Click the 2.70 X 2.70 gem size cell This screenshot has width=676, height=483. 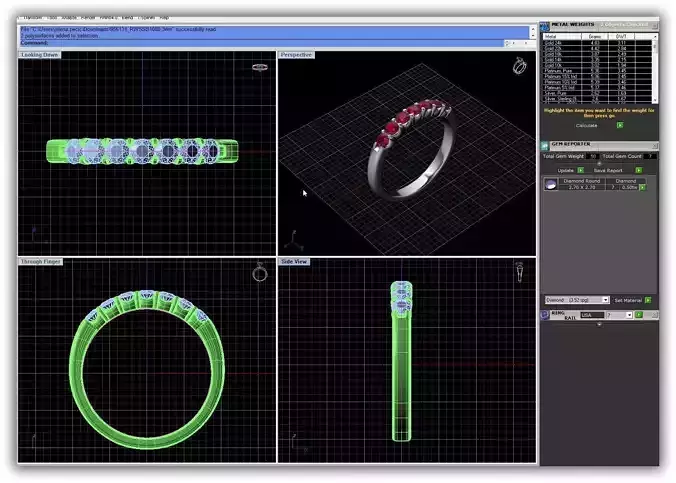582,187
